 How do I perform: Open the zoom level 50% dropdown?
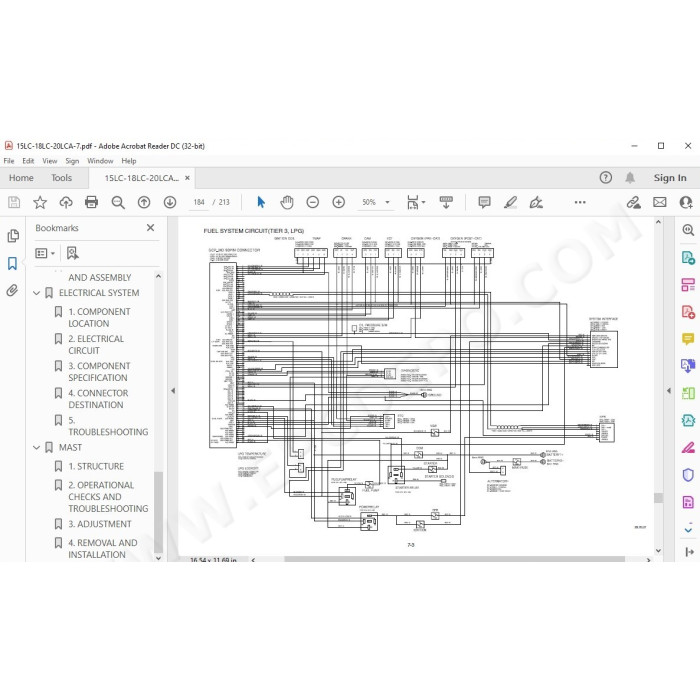387,202
